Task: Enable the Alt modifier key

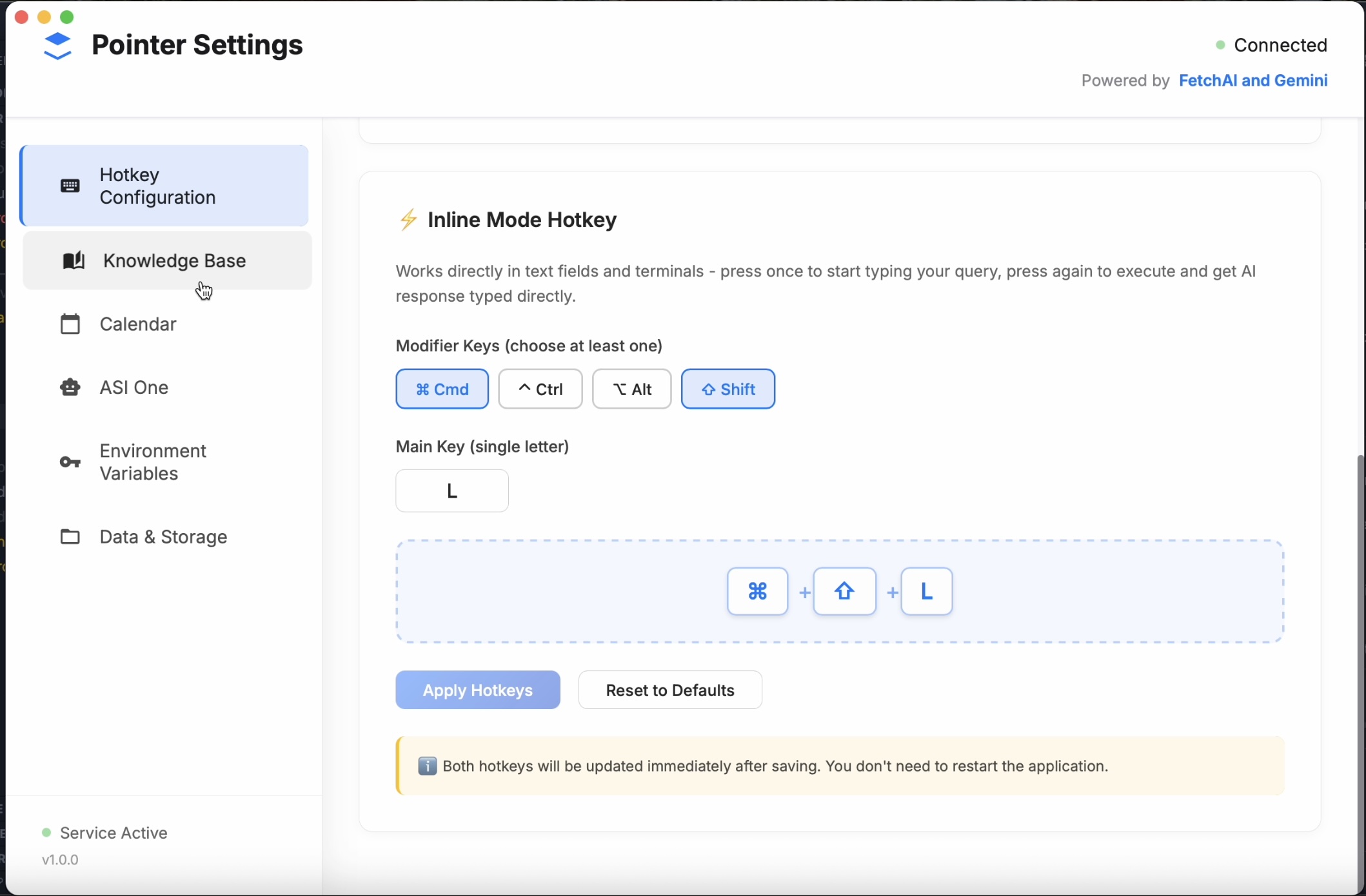Action: click(x=631, y=389)
